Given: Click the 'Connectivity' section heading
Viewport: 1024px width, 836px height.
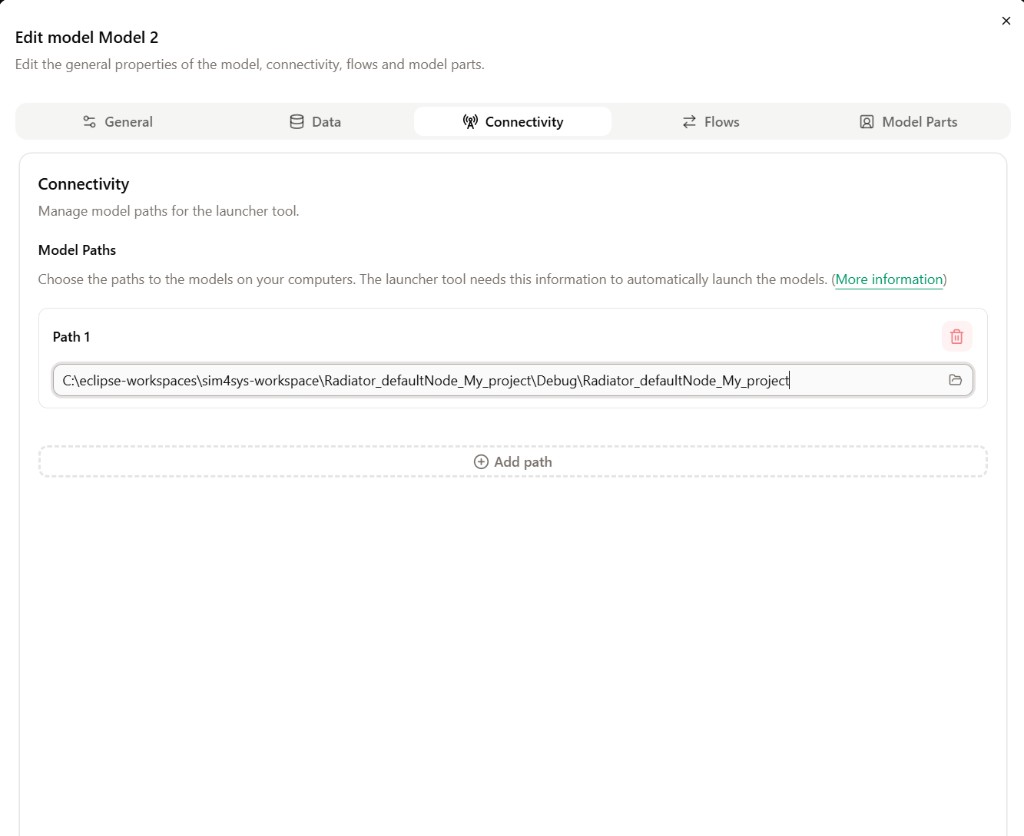Looking at the screenshot, I should 84,184.
